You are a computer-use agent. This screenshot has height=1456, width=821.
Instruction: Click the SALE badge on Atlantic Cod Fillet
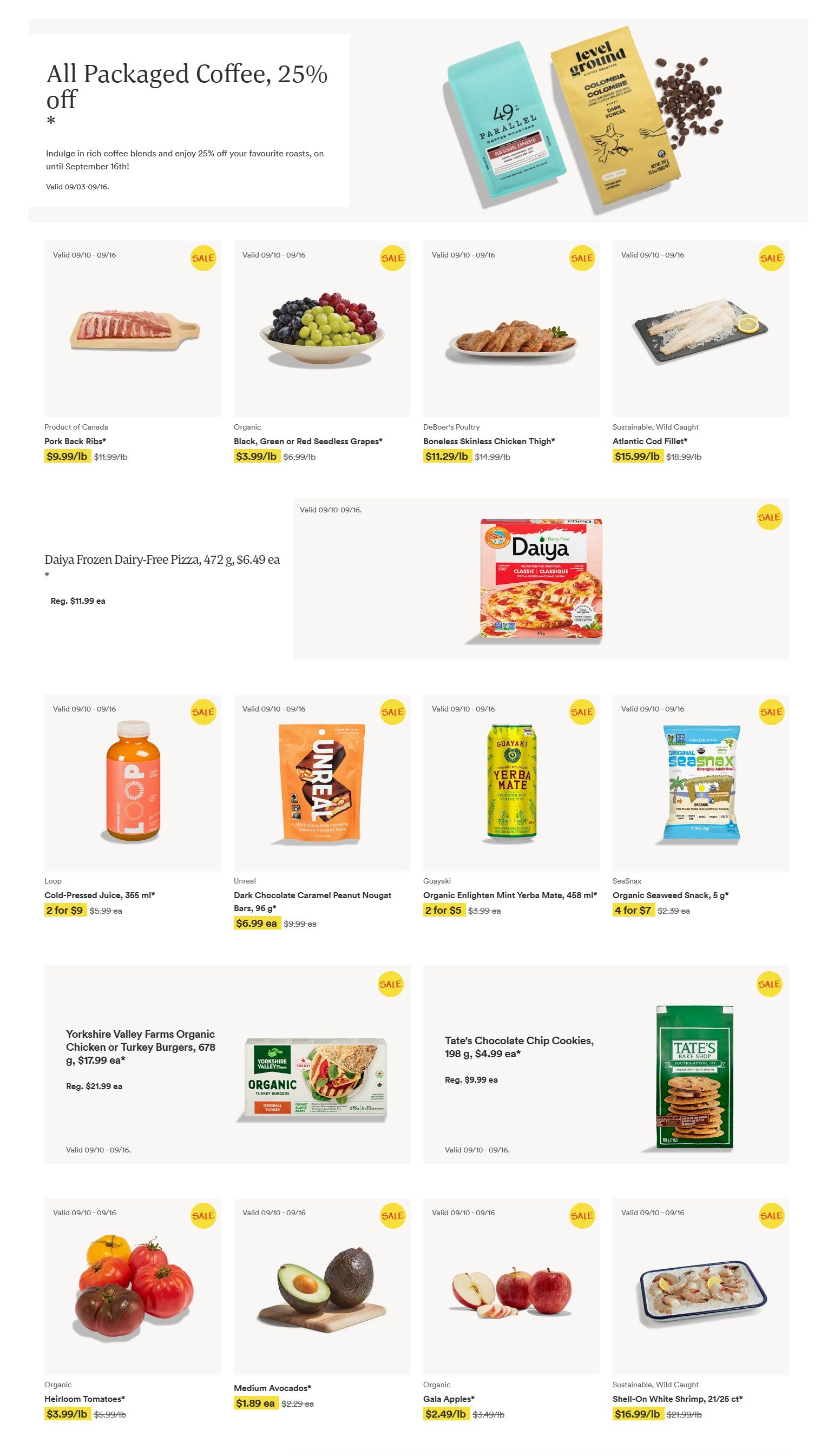pos(771,258)
